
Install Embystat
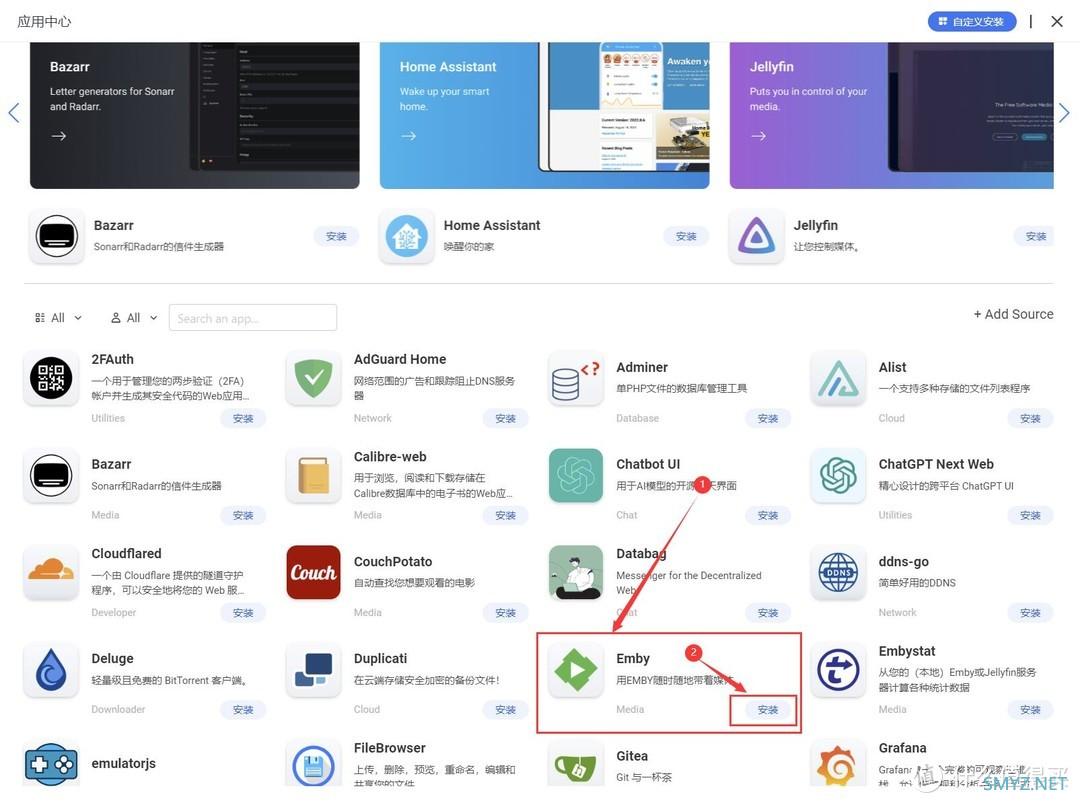click(x=1030, y=709)
